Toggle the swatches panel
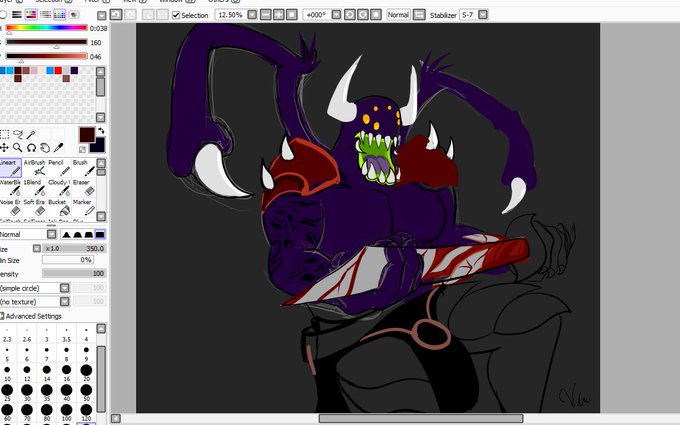The width and height of the screenshot is (680, 425). (59, 15)
